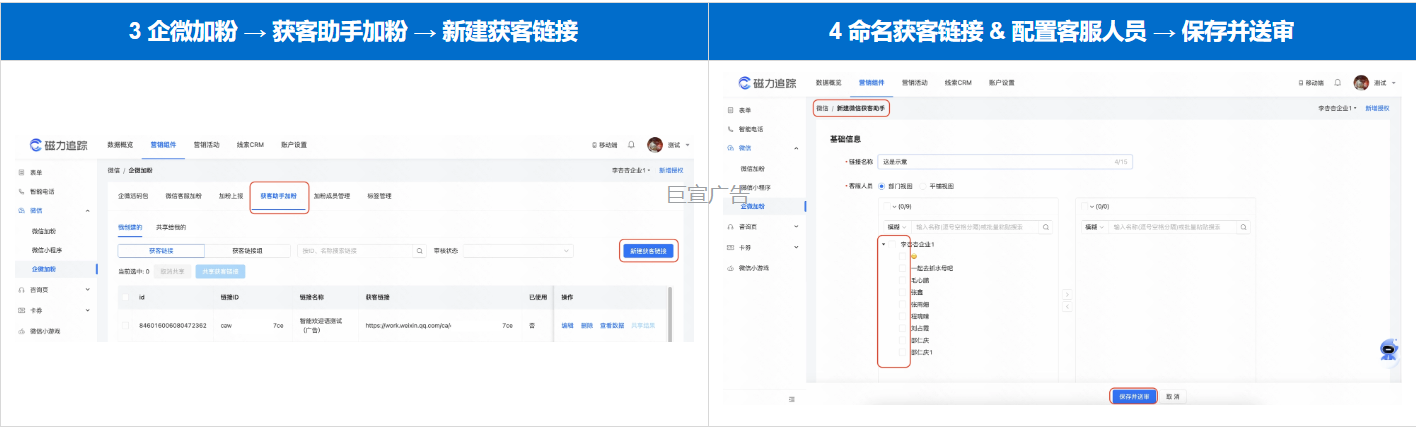The height and width of the screenshot is (427, 1416).
Task: Click 咨询页 headset icon in right screenshot
Action: pyautogui.click(x=731, y=227)
